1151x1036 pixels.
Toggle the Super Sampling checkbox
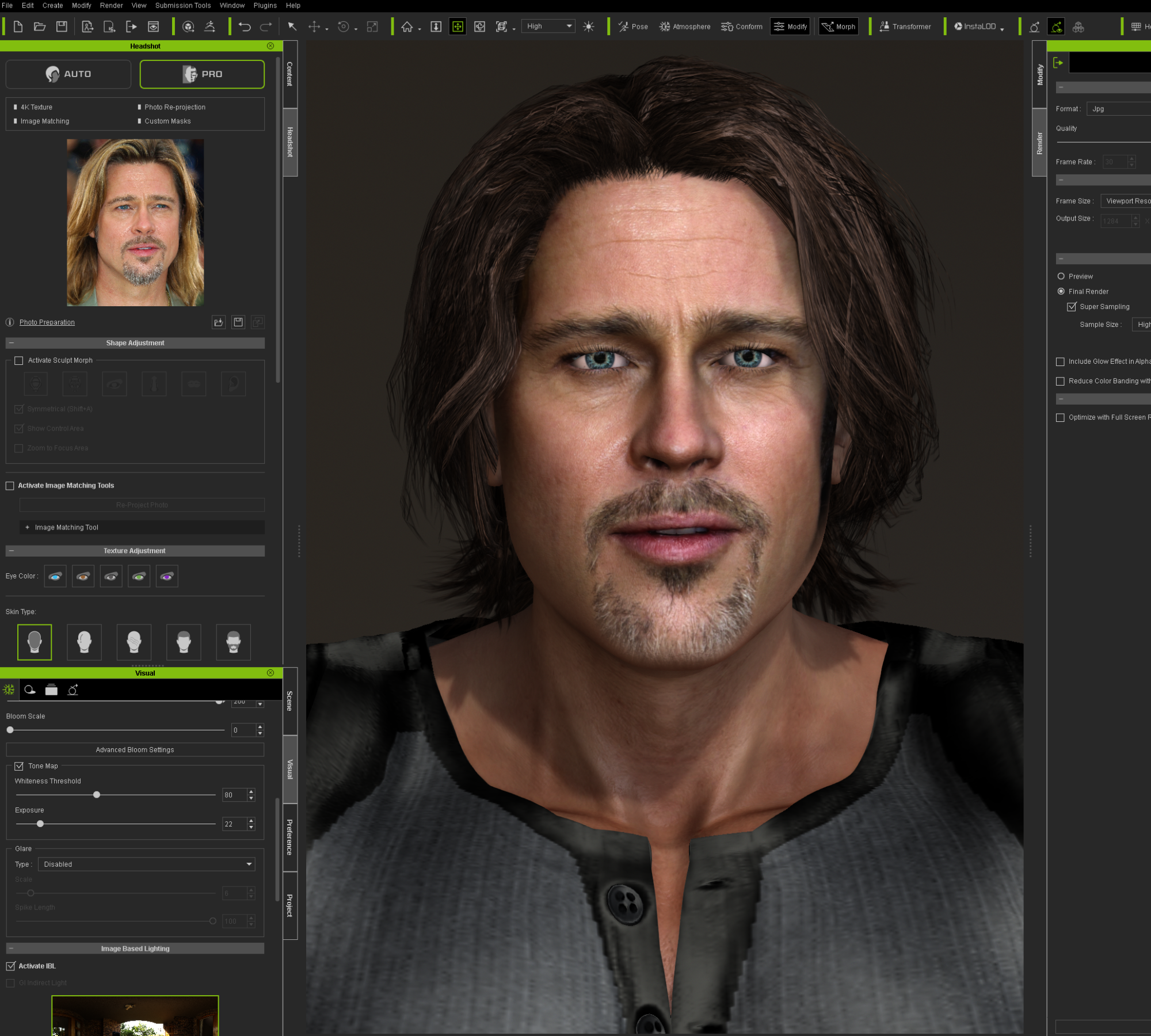(x=1072, y=307)
